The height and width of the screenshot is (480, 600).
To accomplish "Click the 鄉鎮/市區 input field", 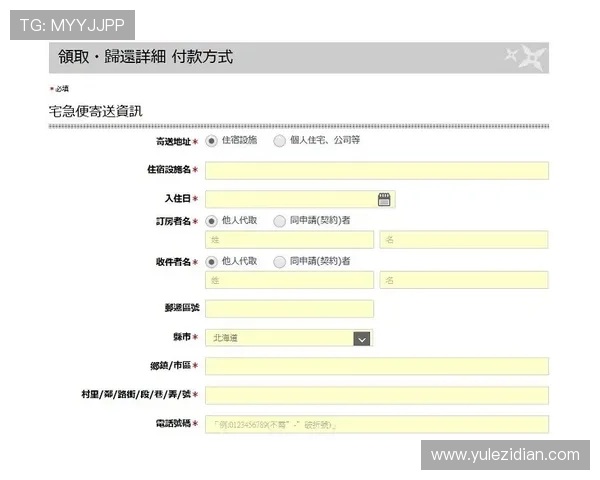I will pos(377,366).
